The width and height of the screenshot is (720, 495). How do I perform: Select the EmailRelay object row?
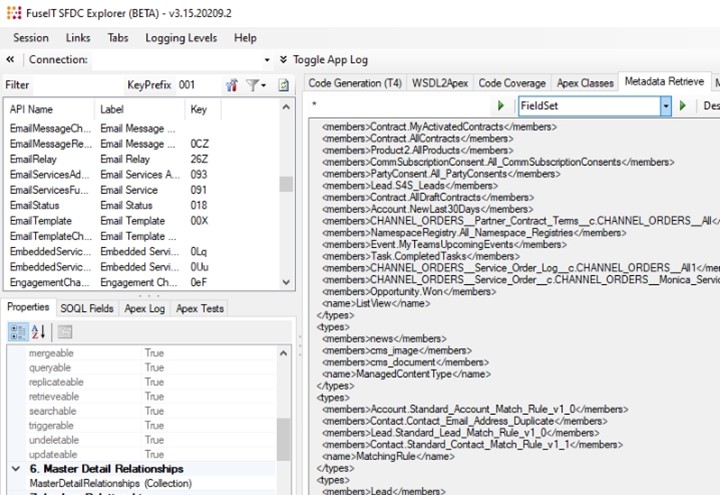(141, 159)
